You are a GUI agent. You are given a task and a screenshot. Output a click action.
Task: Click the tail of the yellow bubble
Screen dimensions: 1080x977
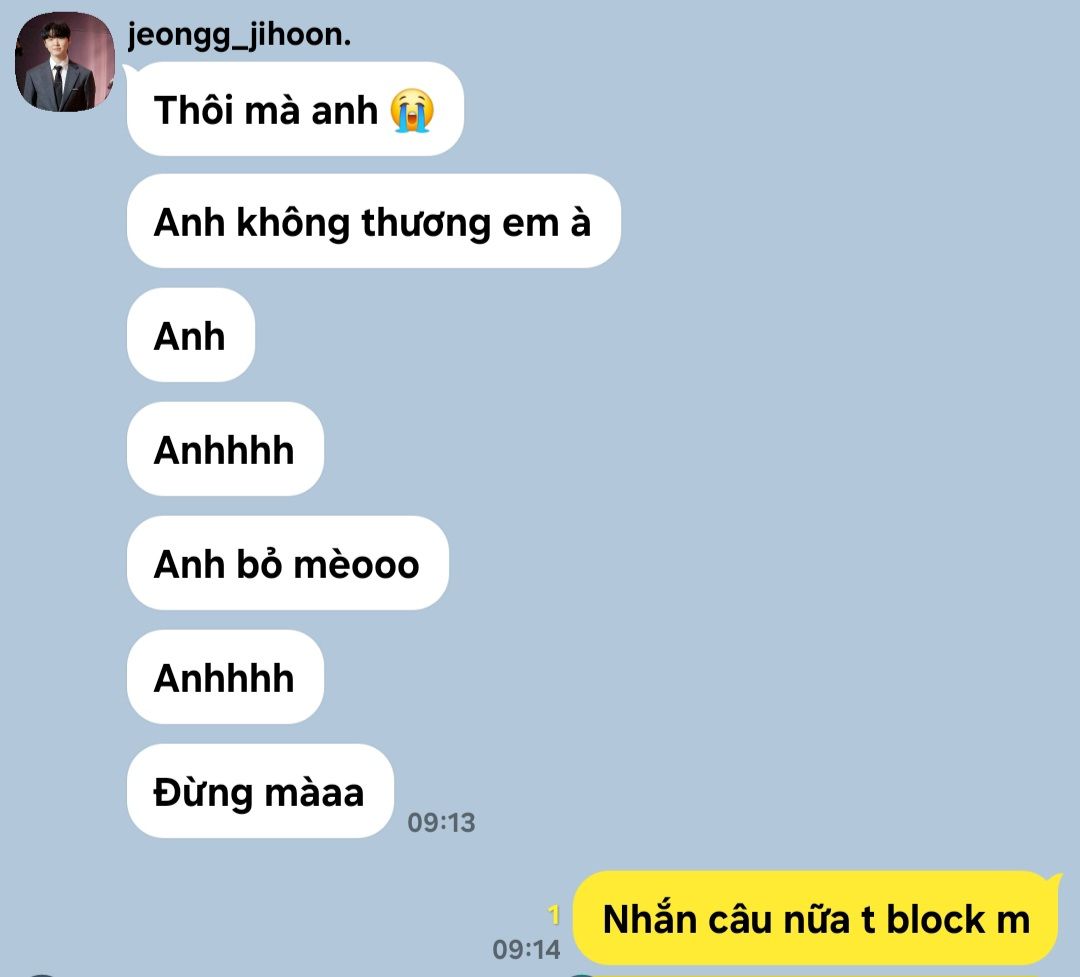[1055, 880]
